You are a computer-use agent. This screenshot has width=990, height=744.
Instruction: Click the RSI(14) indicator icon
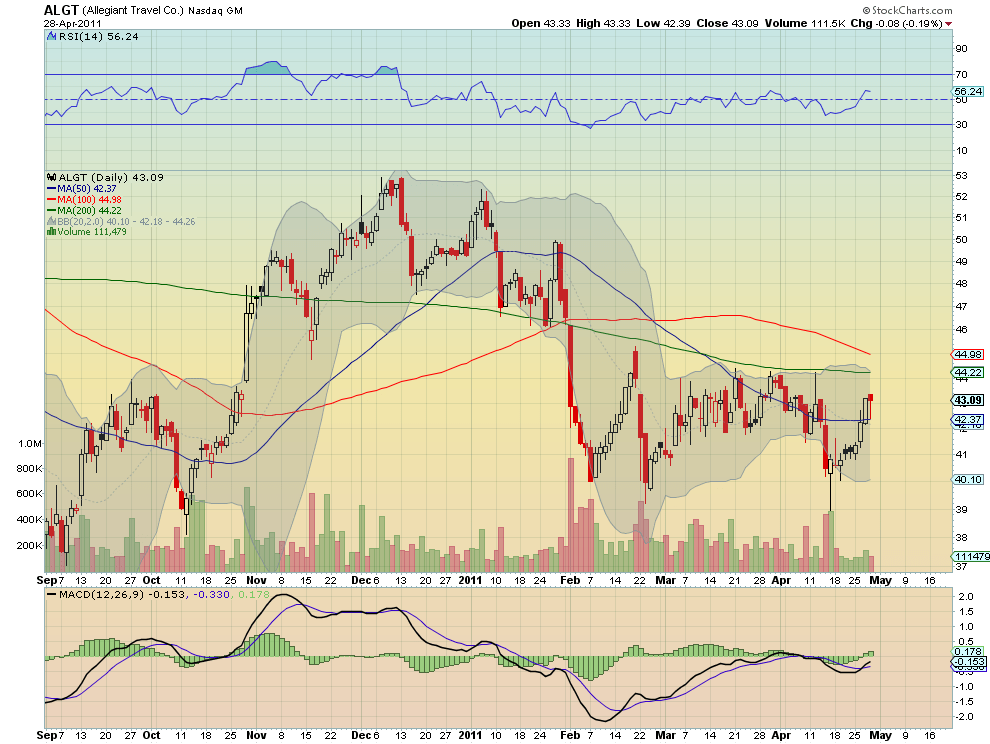click(52, 37)
